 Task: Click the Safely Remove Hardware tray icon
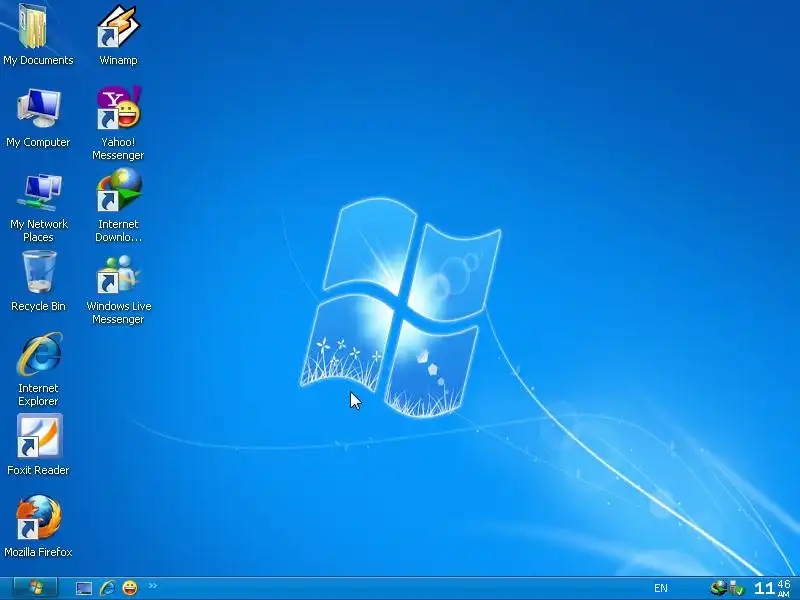737,588
